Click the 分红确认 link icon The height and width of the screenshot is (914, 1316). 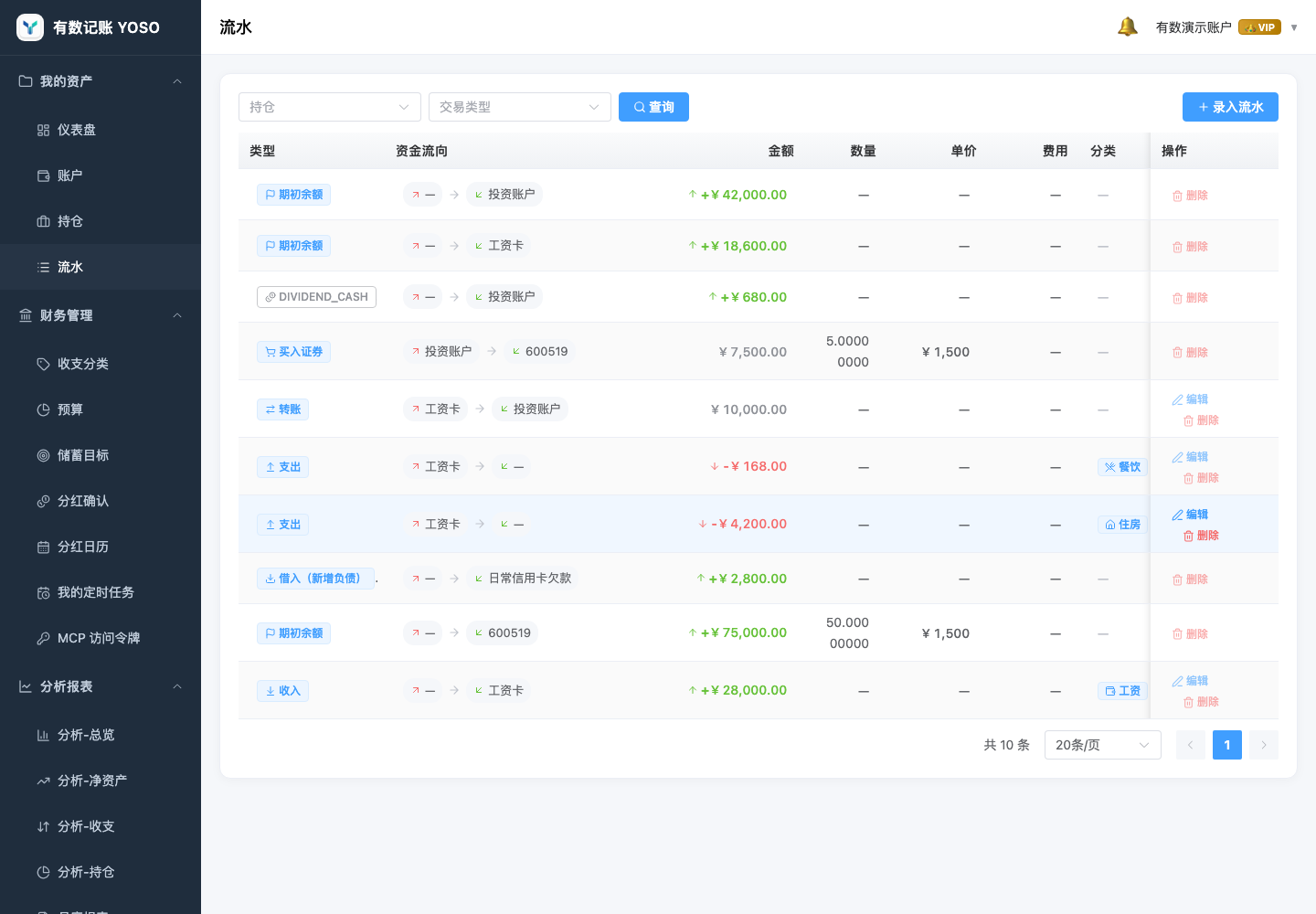43,501
